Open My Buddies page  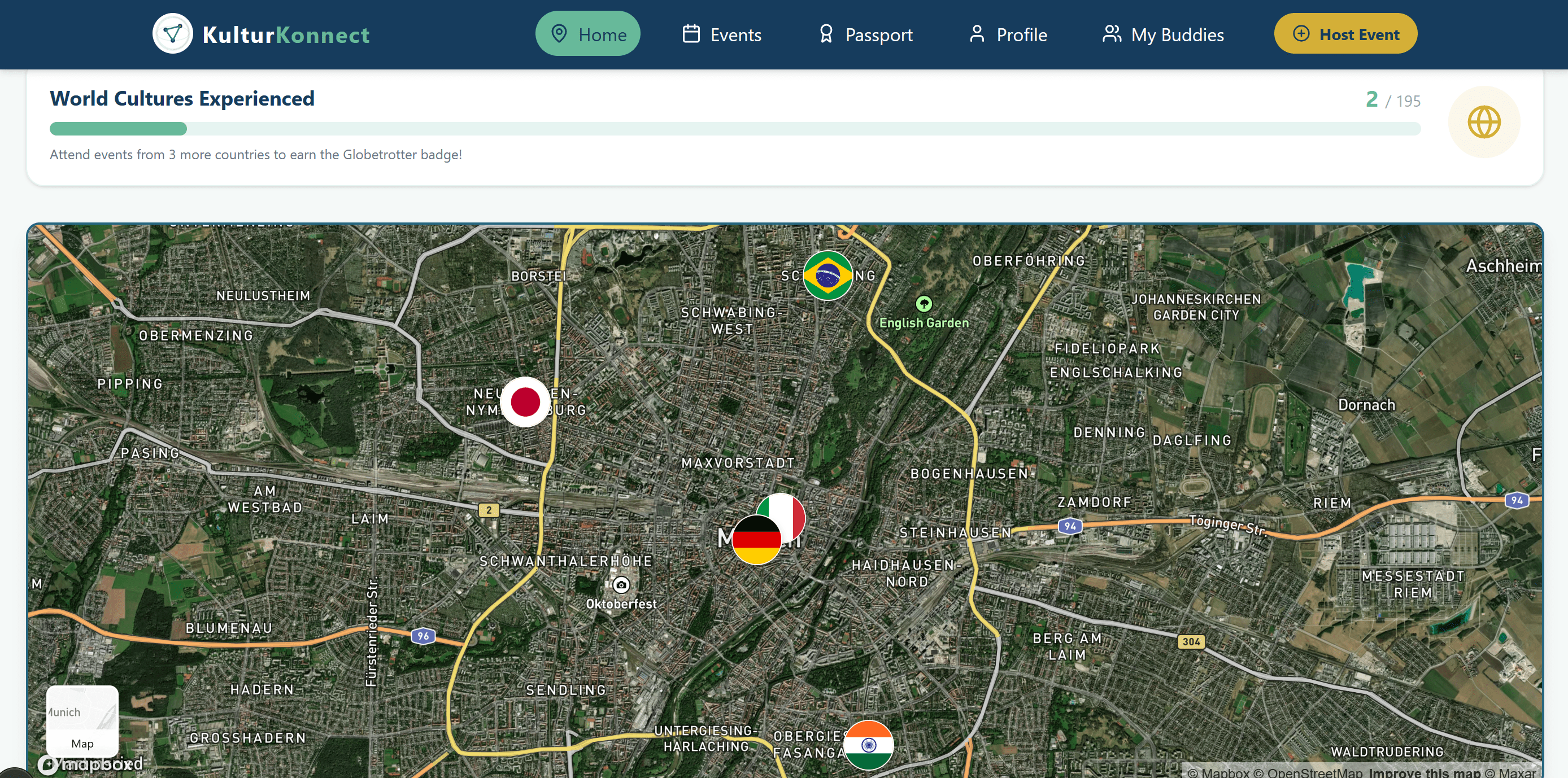1162,34
